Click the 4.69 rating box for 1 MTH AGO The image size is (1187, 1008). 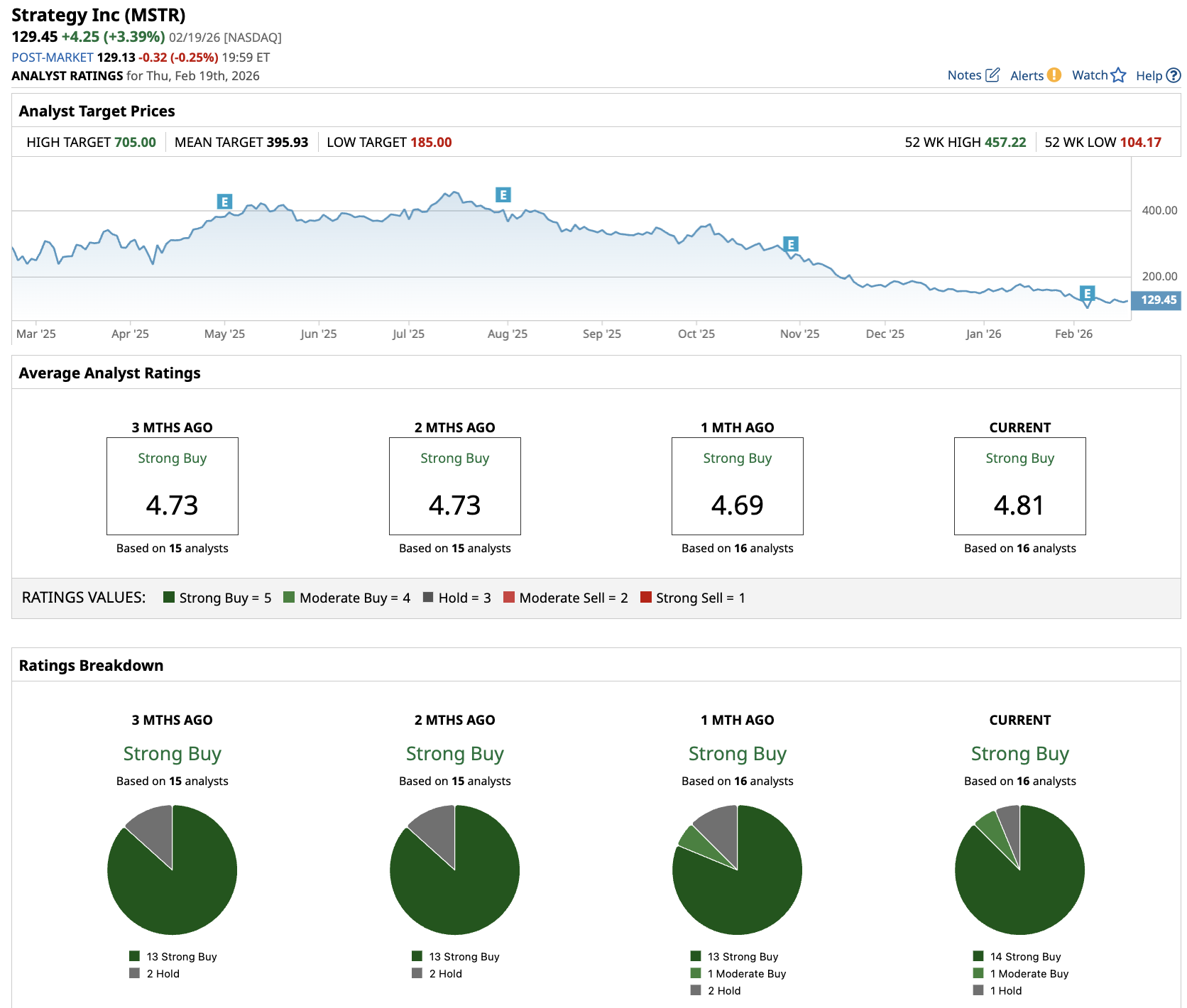point(738,486)
